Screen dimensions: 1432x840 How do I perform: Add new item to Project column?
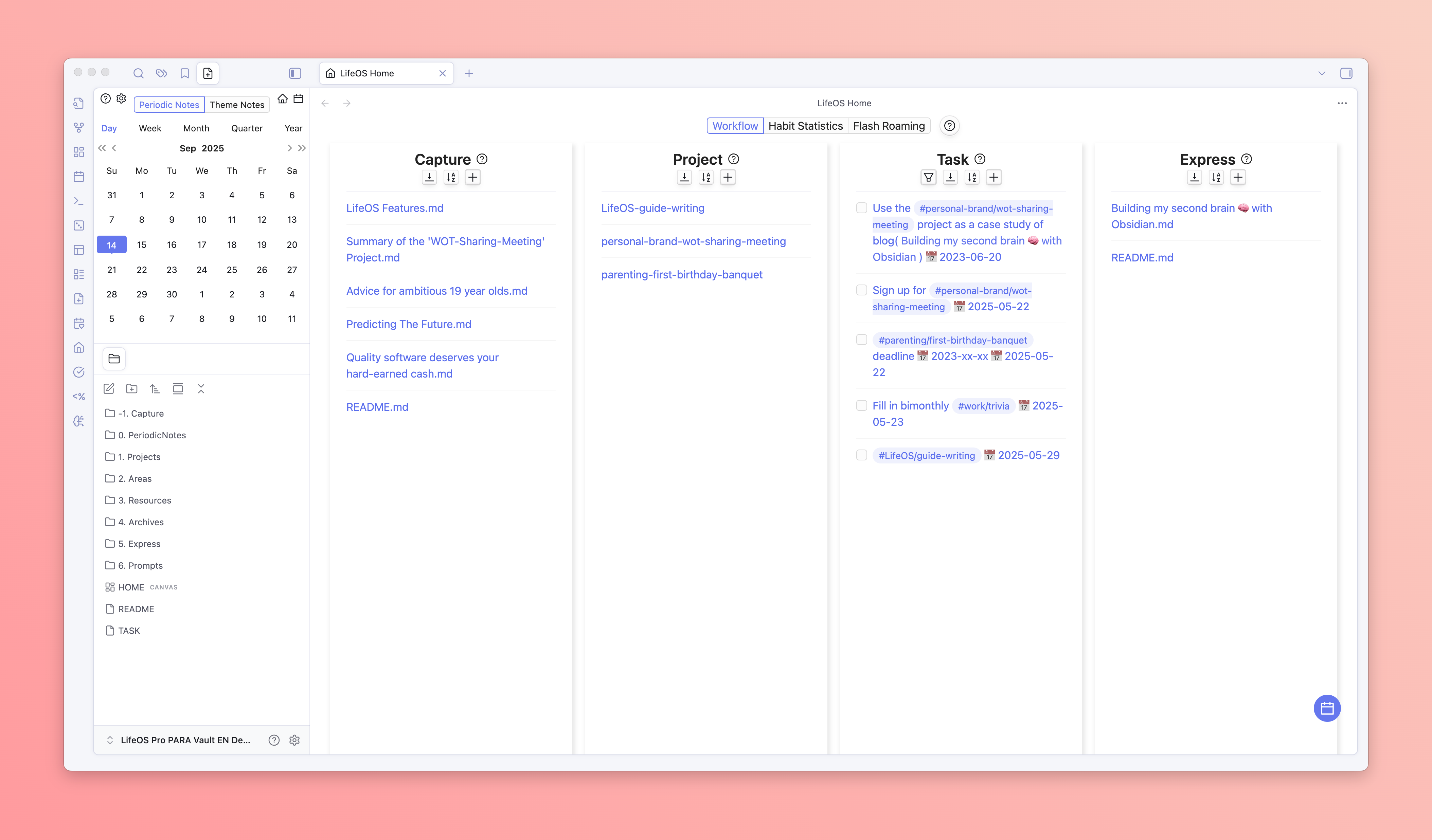tap(727, 177)
